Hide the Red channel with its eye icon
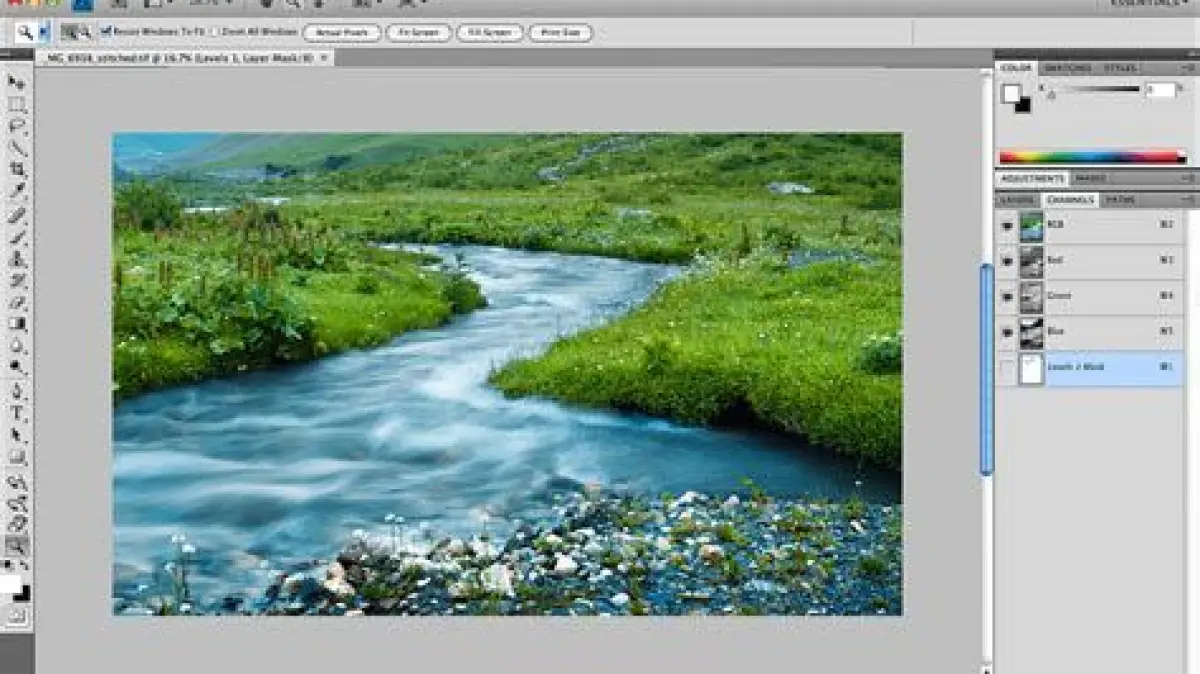Viewport: 1200px width, 674px height. pos(1007,261)
